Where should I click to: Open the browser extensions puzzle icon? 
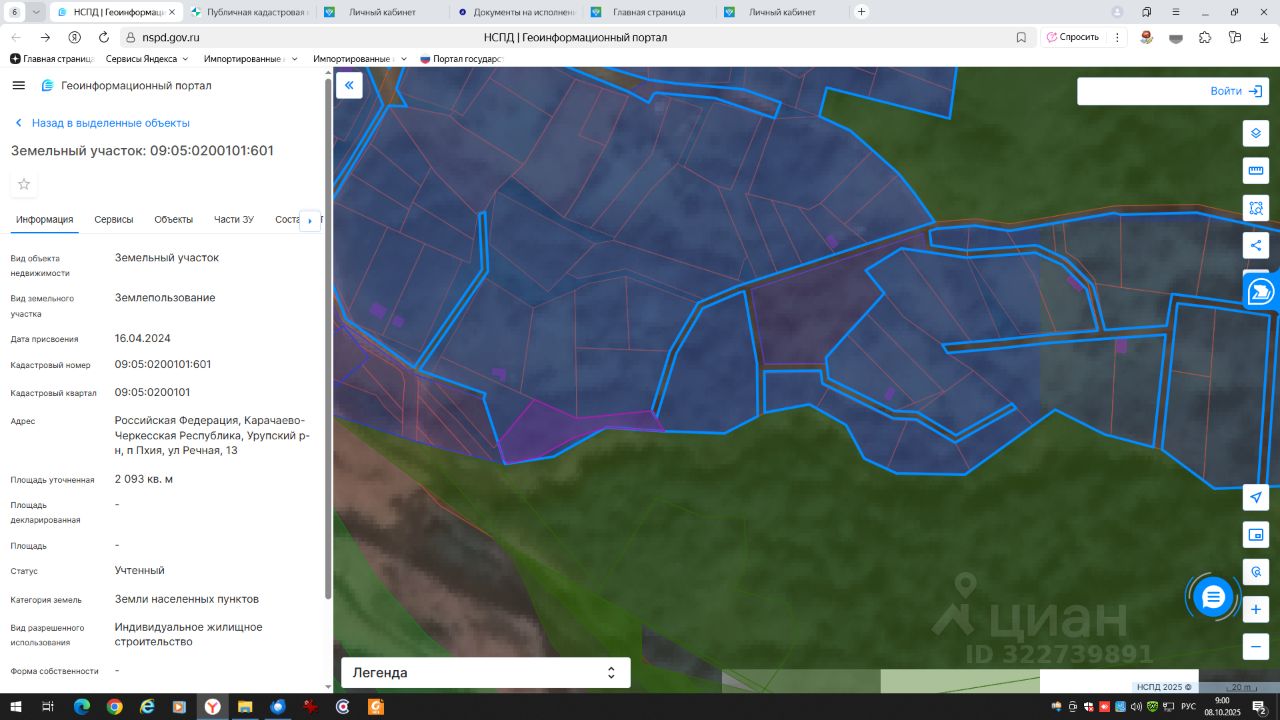(1205, 37)
